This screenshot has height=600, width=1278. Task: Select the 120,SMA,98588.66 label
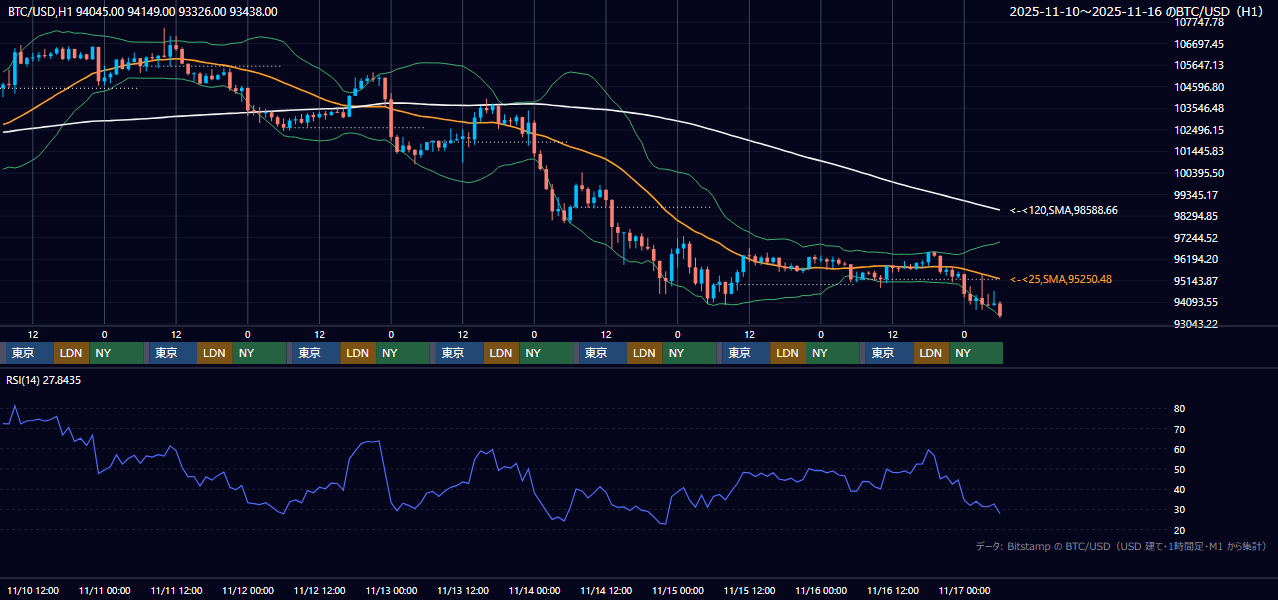(1064, 210)
